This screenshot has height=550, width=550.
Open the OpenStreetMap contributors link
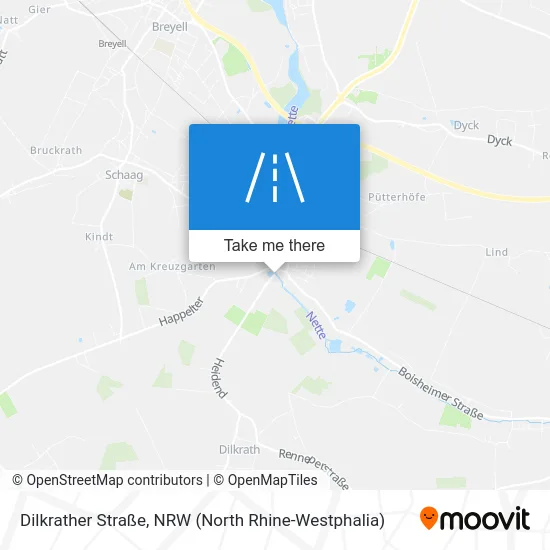107,480
